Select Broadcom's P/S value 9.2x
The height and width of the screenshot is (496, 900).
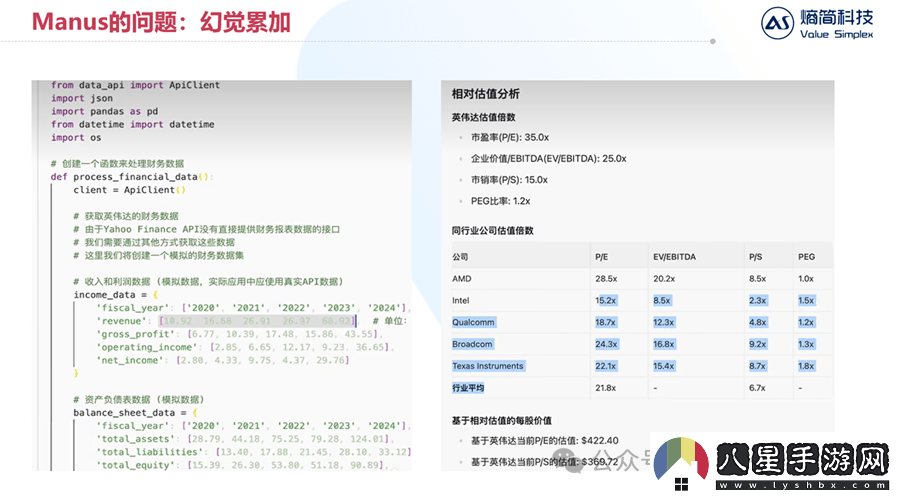(x=758, y=344)
